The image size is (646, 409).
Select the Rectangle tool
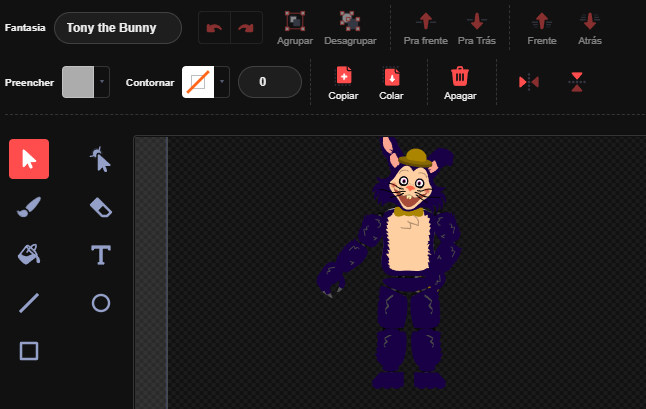click(29, 351)
